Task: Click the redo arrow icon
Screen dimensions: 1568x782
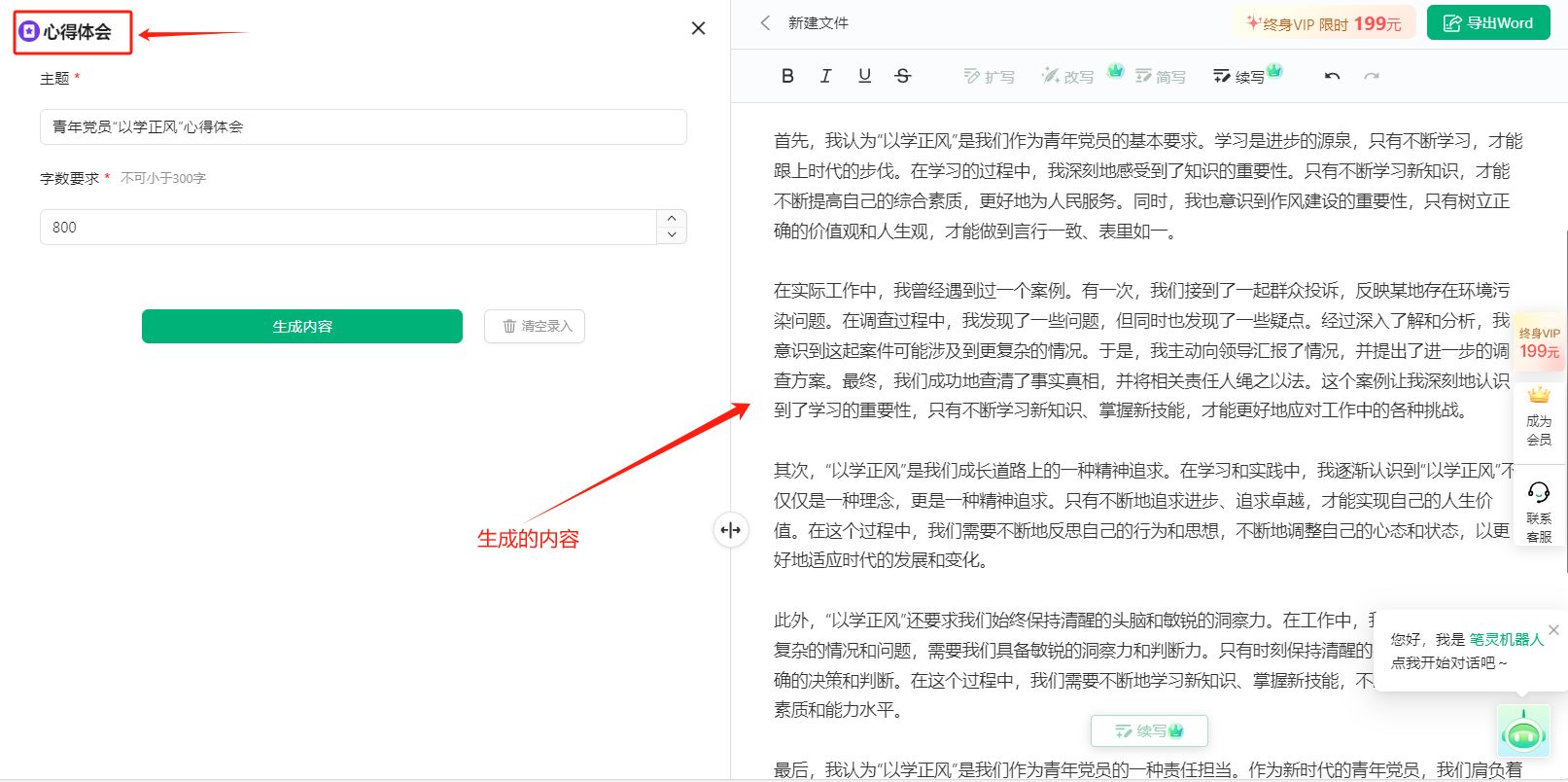Action: 1371,76
